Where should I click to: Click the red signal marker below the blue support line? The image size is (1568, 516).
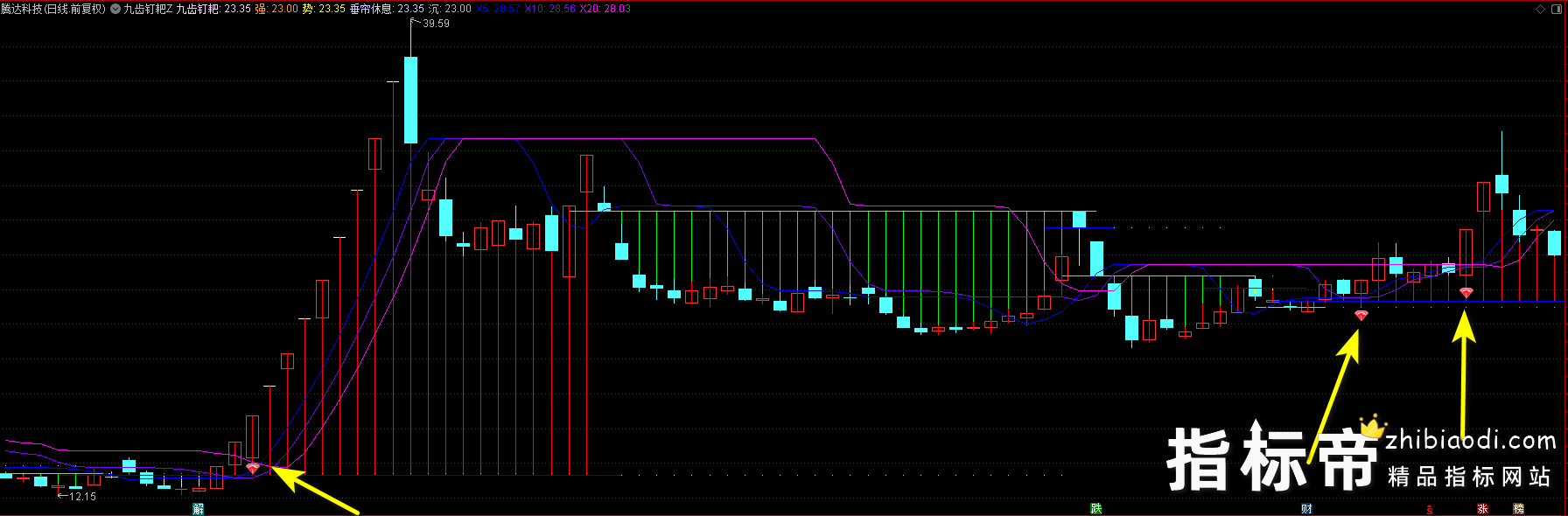pyautogui.click(x=1361, y=315)
